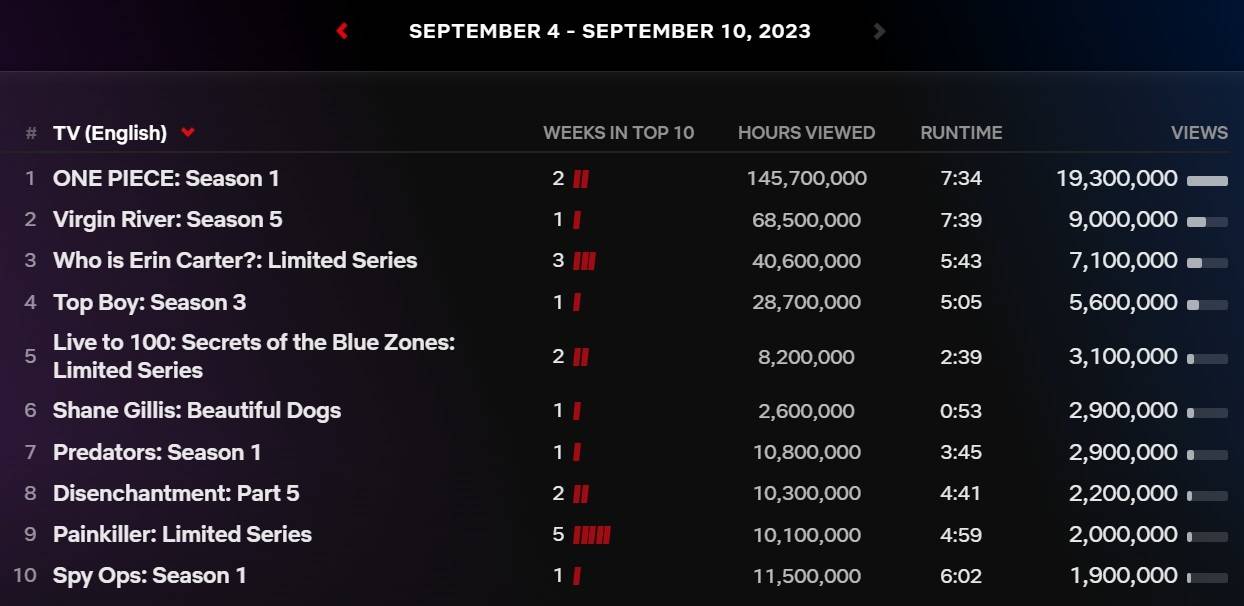Click Painkiller's five red weeks bars icon
This screenshot has height=606, width=1244.
[592, 535]
